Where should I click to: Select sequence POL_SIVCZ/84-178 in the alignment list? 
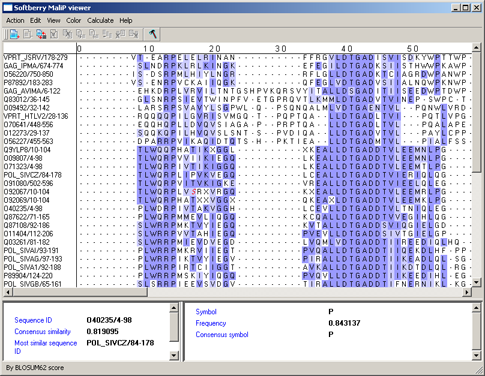click(x=33, y=175)
